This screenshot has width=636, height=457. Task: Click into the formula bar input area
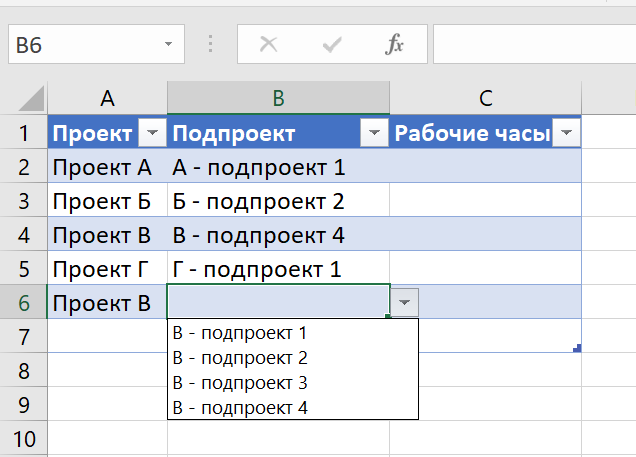(535, 44)
